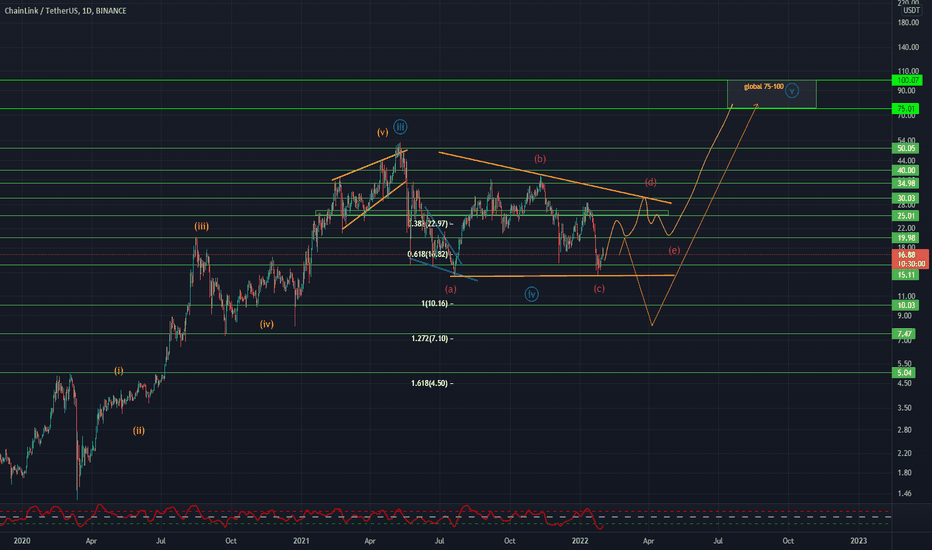Select the 25.01 price level label
932x550 pixels.
pyautogui.click(x=906, y=216)
